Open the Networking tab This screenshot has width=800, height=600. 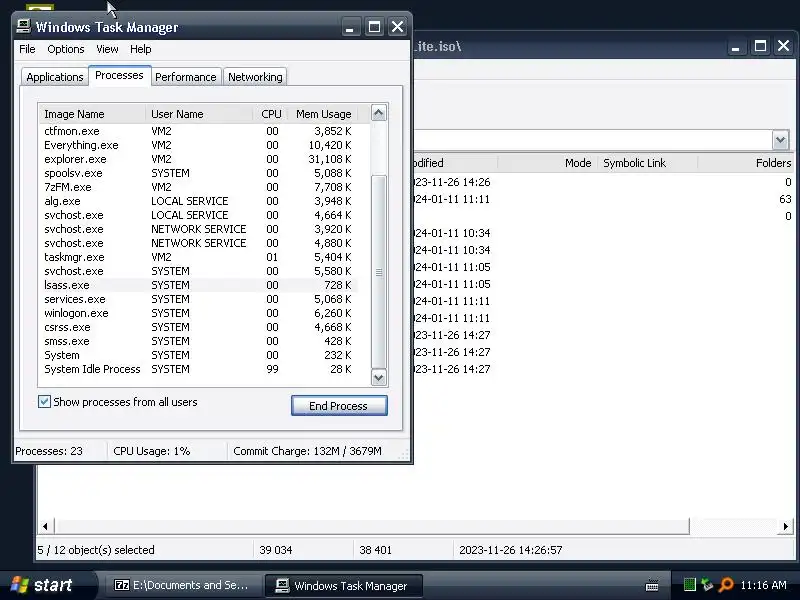click(x=255, y=77)
